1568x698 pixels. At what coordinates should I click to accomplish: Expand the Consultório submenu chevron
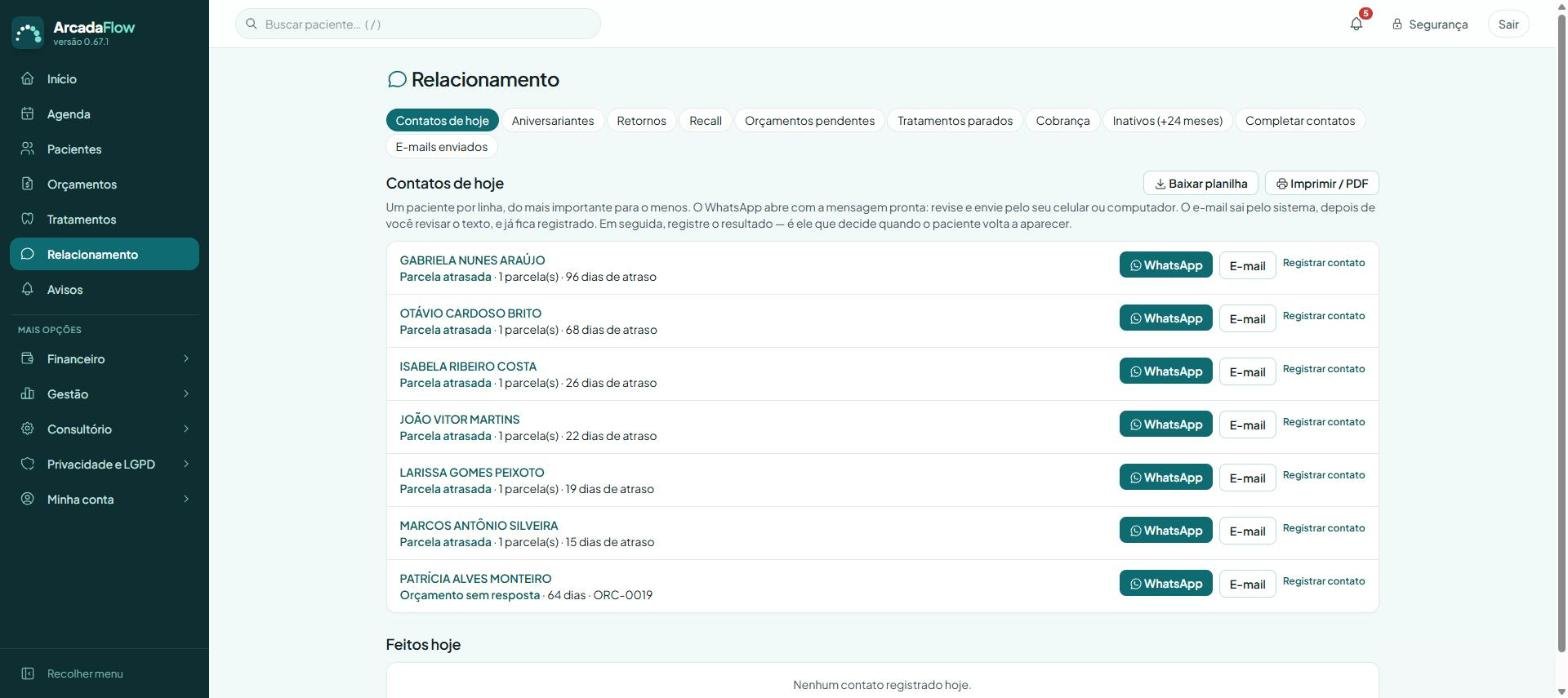(x=186, y=429)
